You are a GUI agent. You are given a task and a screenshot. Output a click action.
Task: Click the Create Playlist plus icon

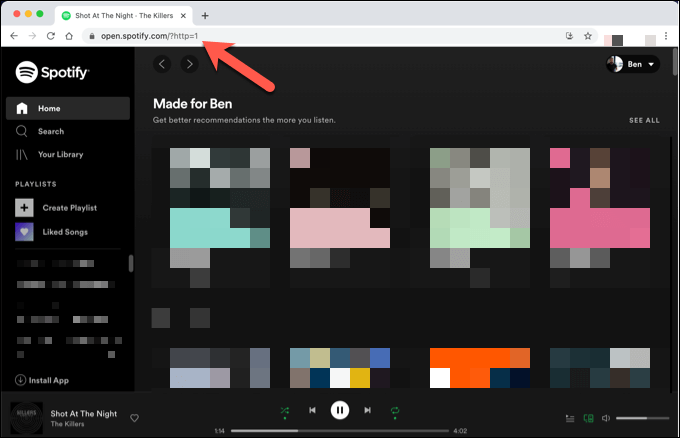[x=25, y=207]
